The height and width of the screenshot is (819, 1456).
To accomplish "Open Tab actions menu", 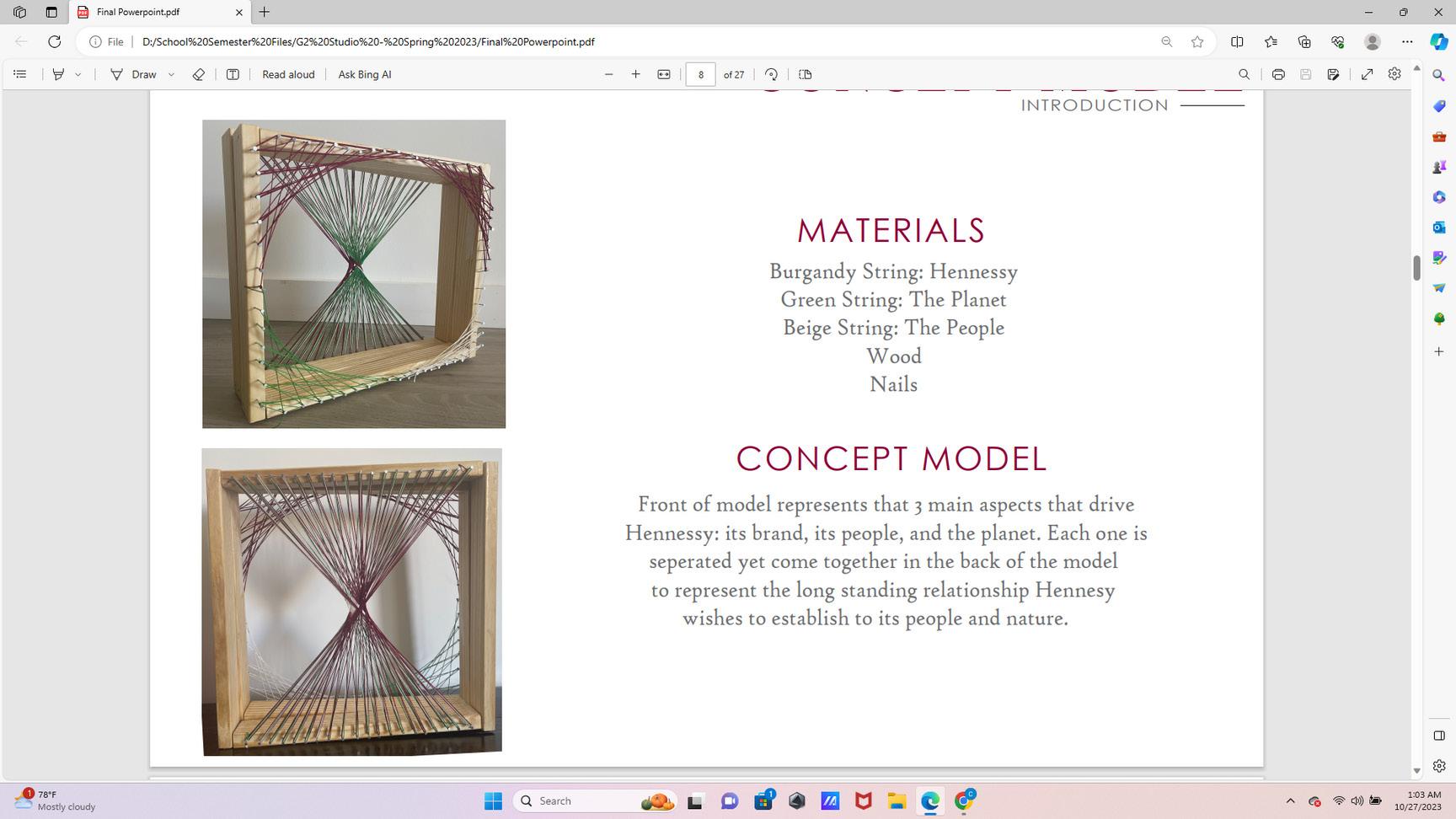I will point(51,12).
